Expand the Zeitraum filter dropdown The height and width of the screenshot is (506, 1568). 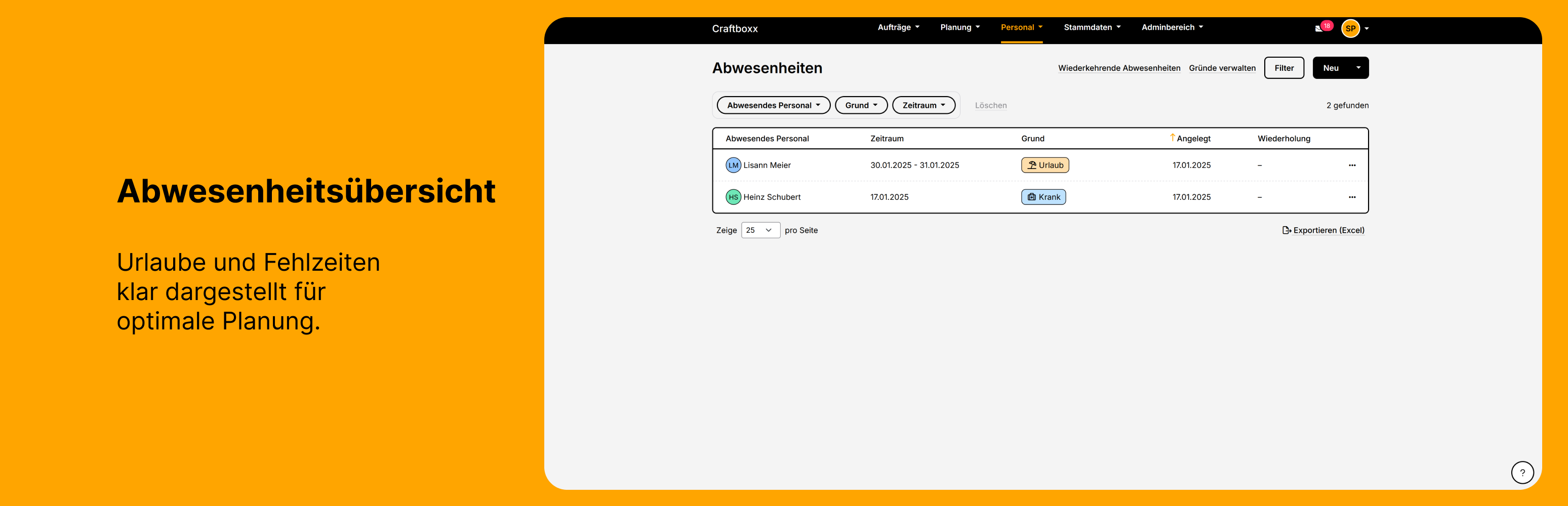pyautogui.click(x=923, y=105)
